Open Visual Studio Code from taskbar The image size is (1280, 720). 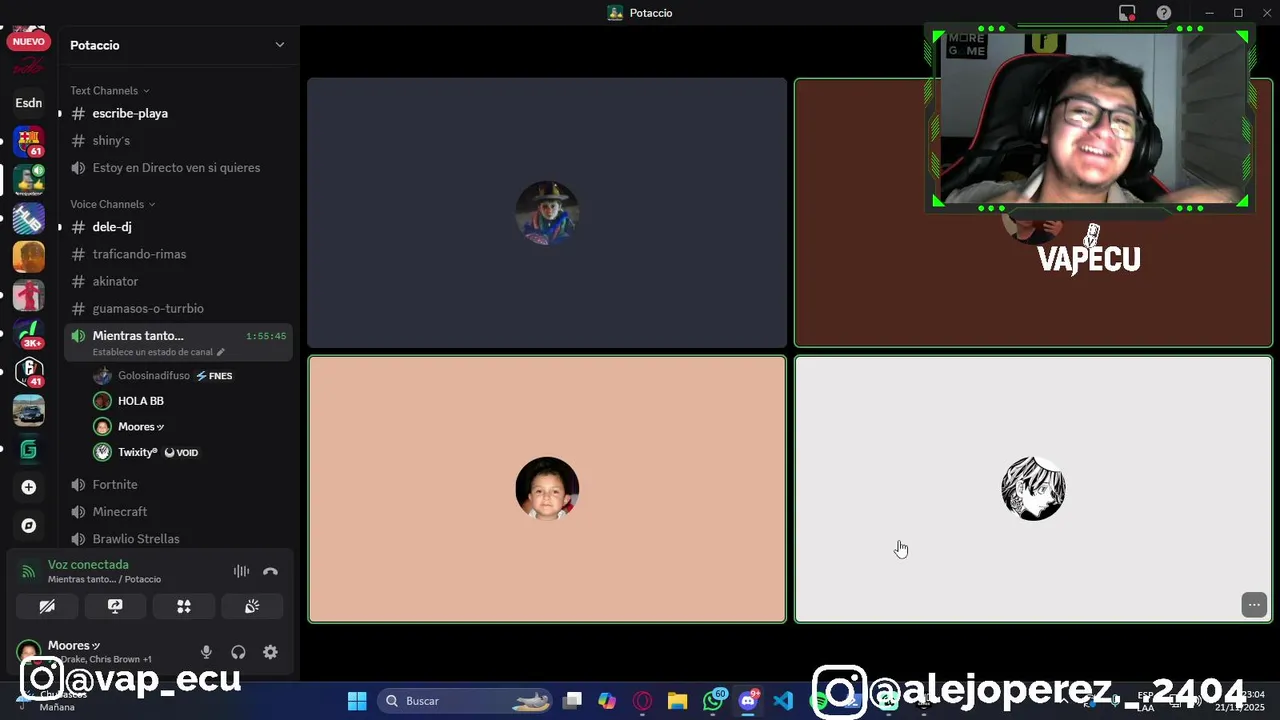tap(783, 701)
